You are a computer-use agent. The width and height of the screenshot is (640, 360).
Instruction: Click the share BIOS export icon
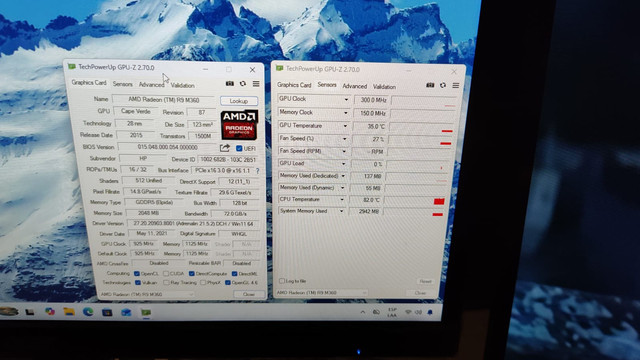coord(225,148)
